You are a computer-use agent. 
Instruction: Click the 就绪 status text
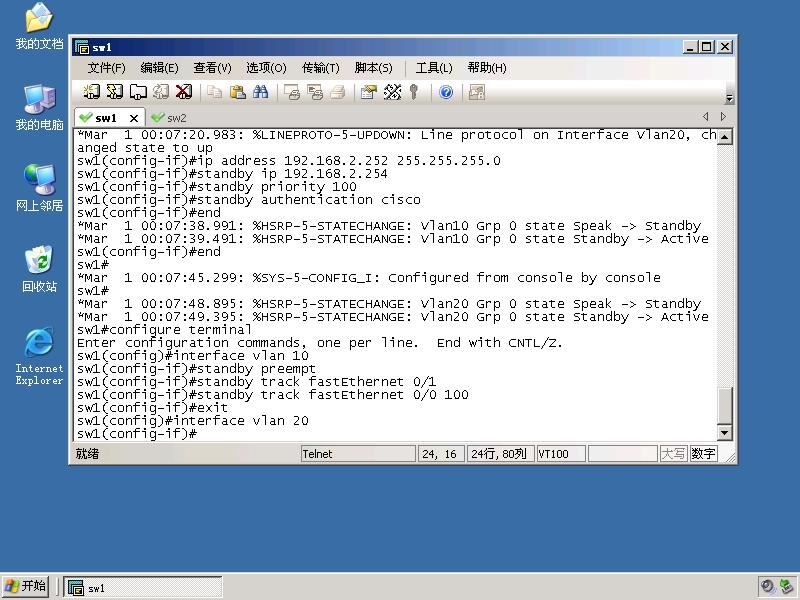(87, 454)
